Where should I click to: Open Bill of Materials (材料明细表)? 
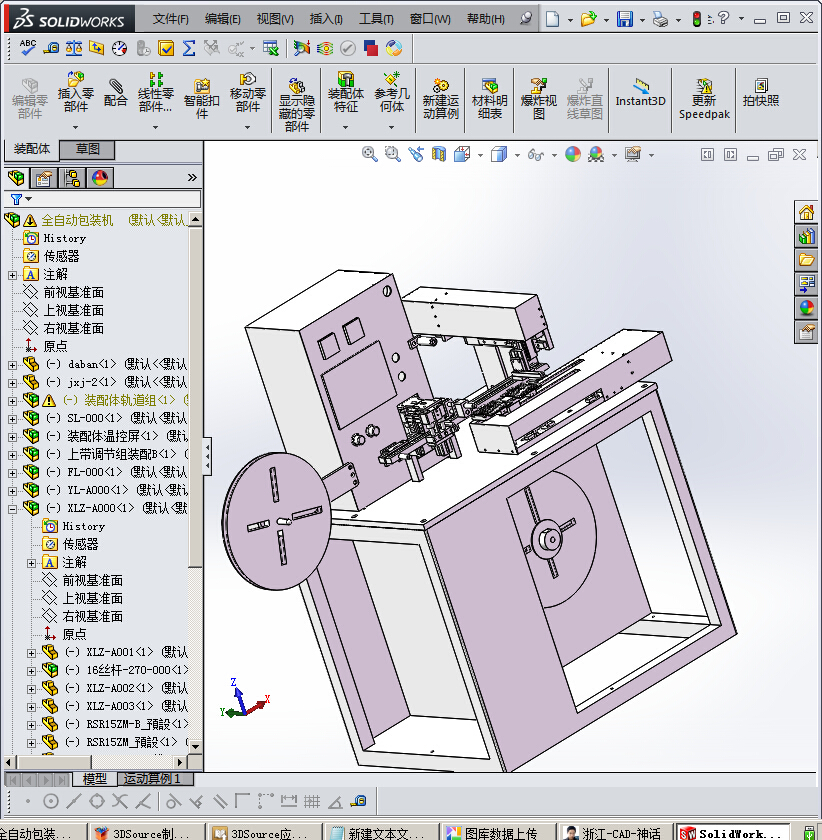[x=489, y=99]
